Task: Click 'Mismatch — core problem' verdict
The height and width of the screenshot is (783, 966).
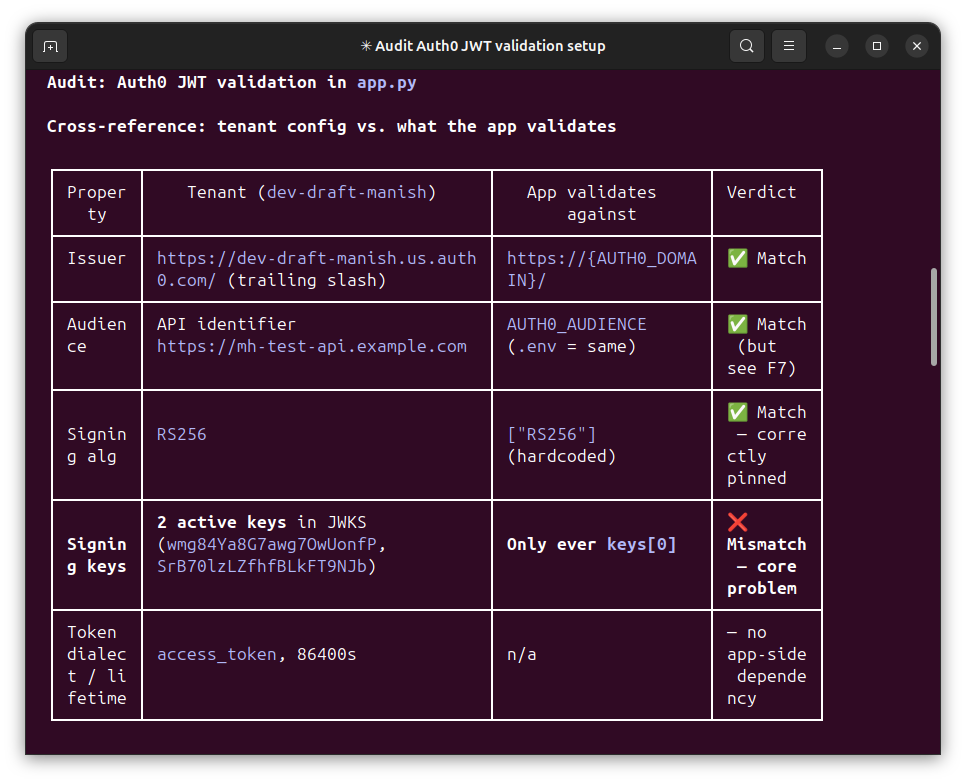Action: (766, 567)
